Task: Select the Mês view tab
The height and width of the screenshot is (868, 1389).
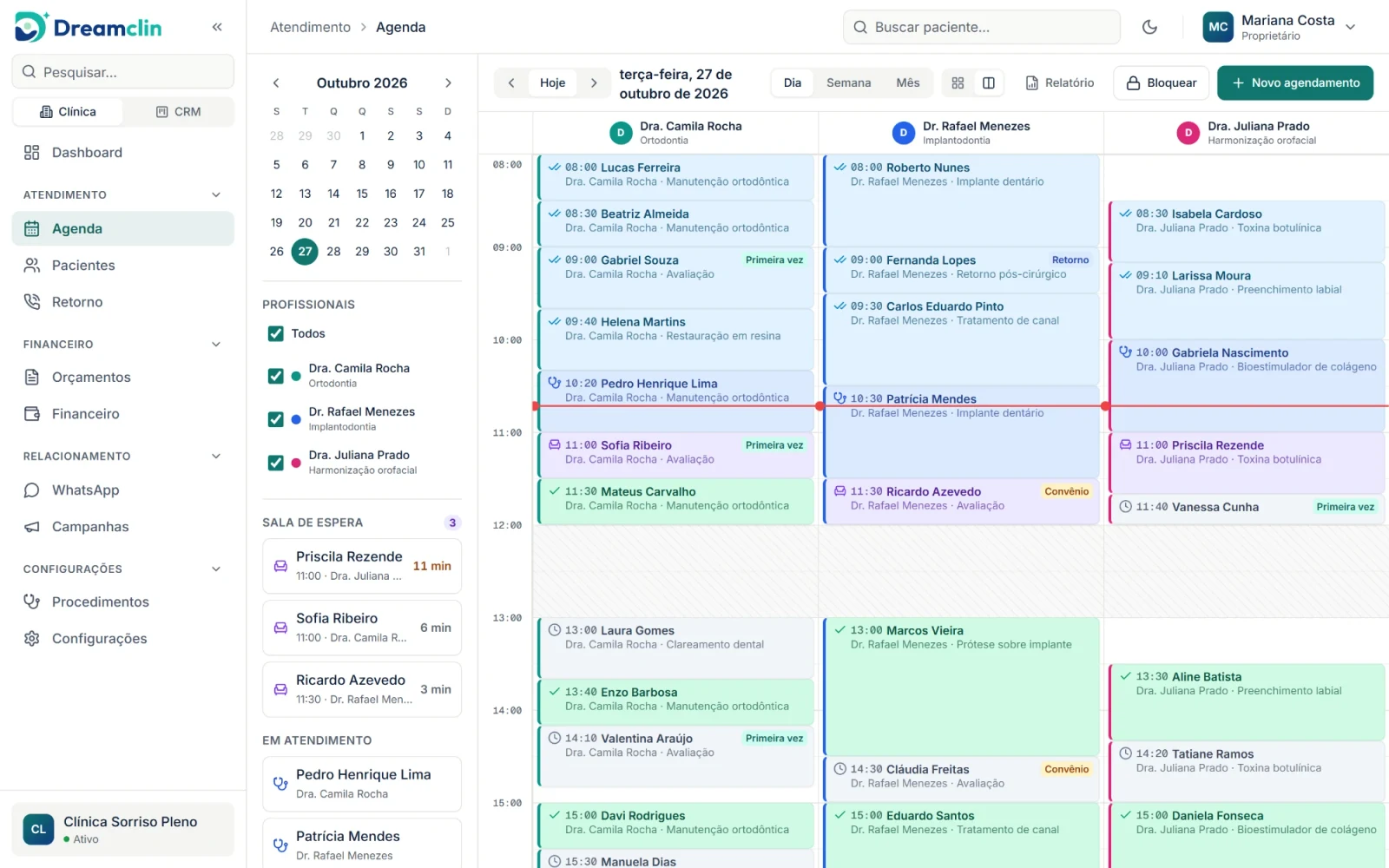Action: (x=908, y=83)
